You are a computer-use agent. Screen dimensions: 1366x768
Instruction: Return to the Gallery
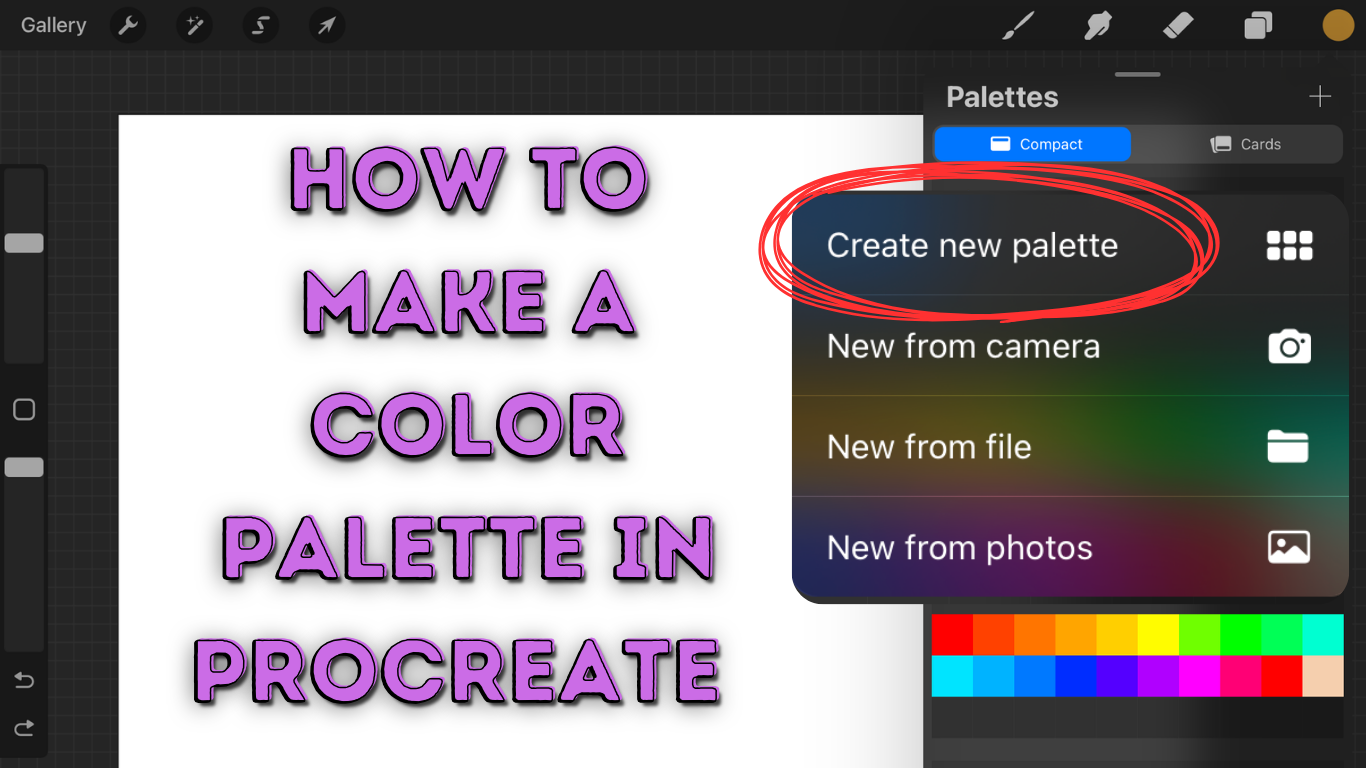53,25
